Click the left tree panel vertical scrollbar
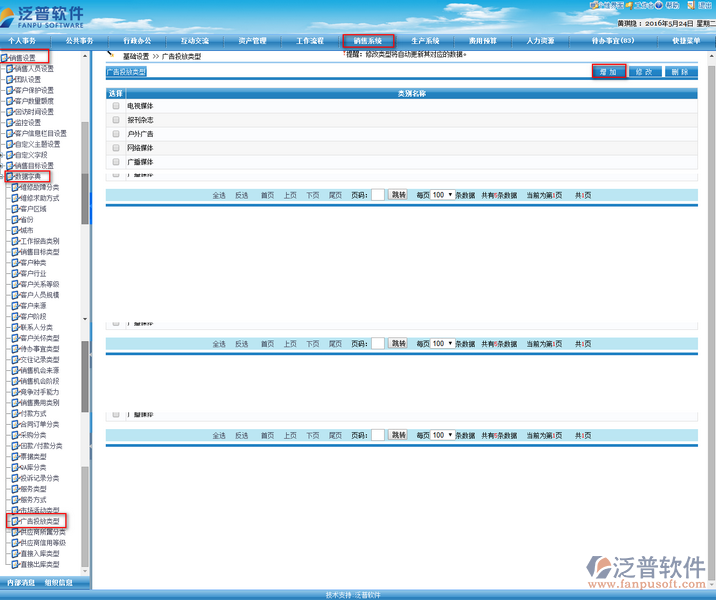716x600 pixels. [x=85, y=300]
